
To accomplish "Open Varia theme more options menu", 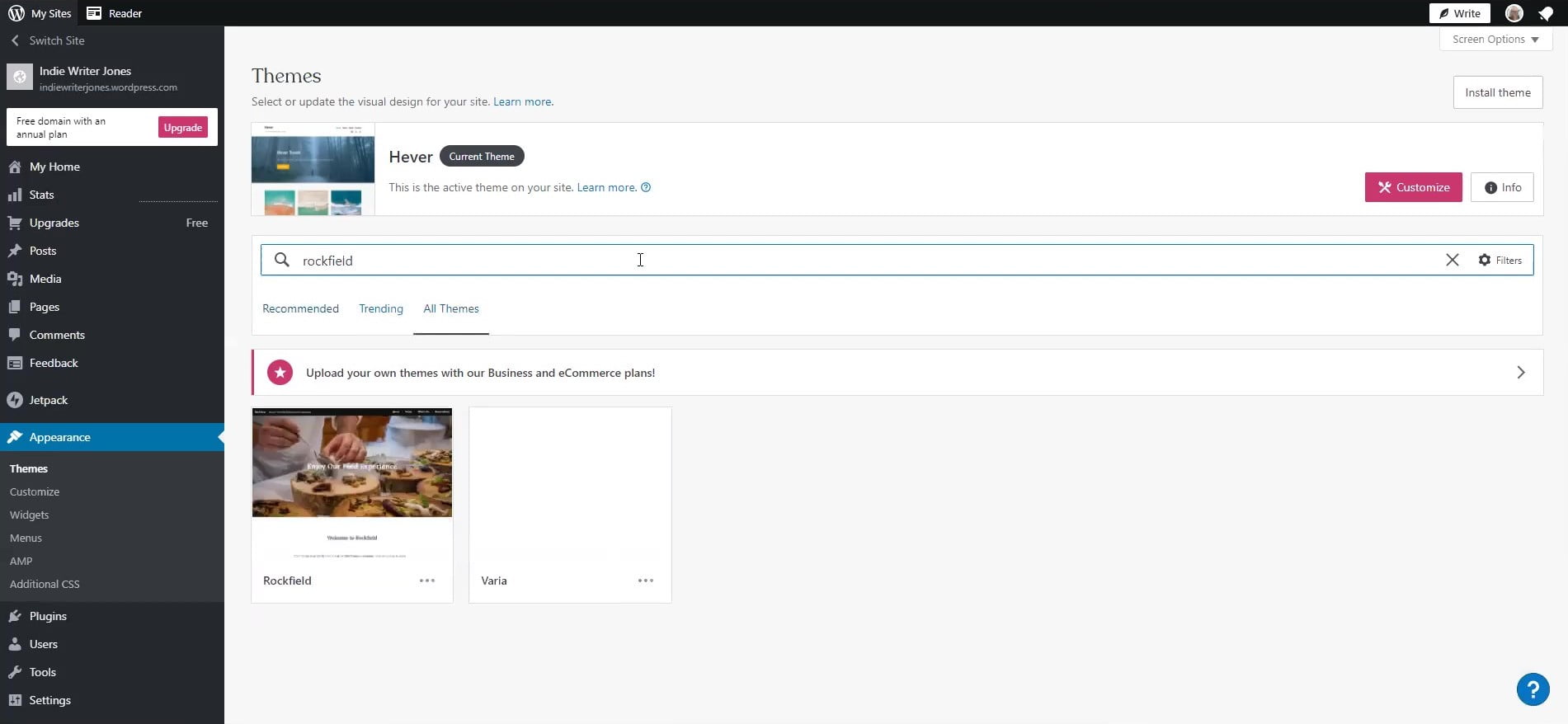I will click(x=646, y=581).
